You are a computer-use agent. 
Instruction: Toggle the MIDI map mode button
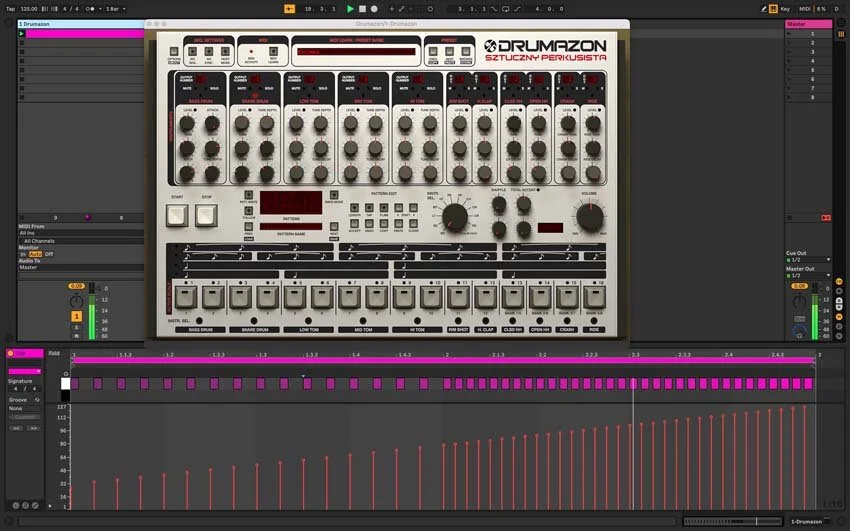coord(805,9)
